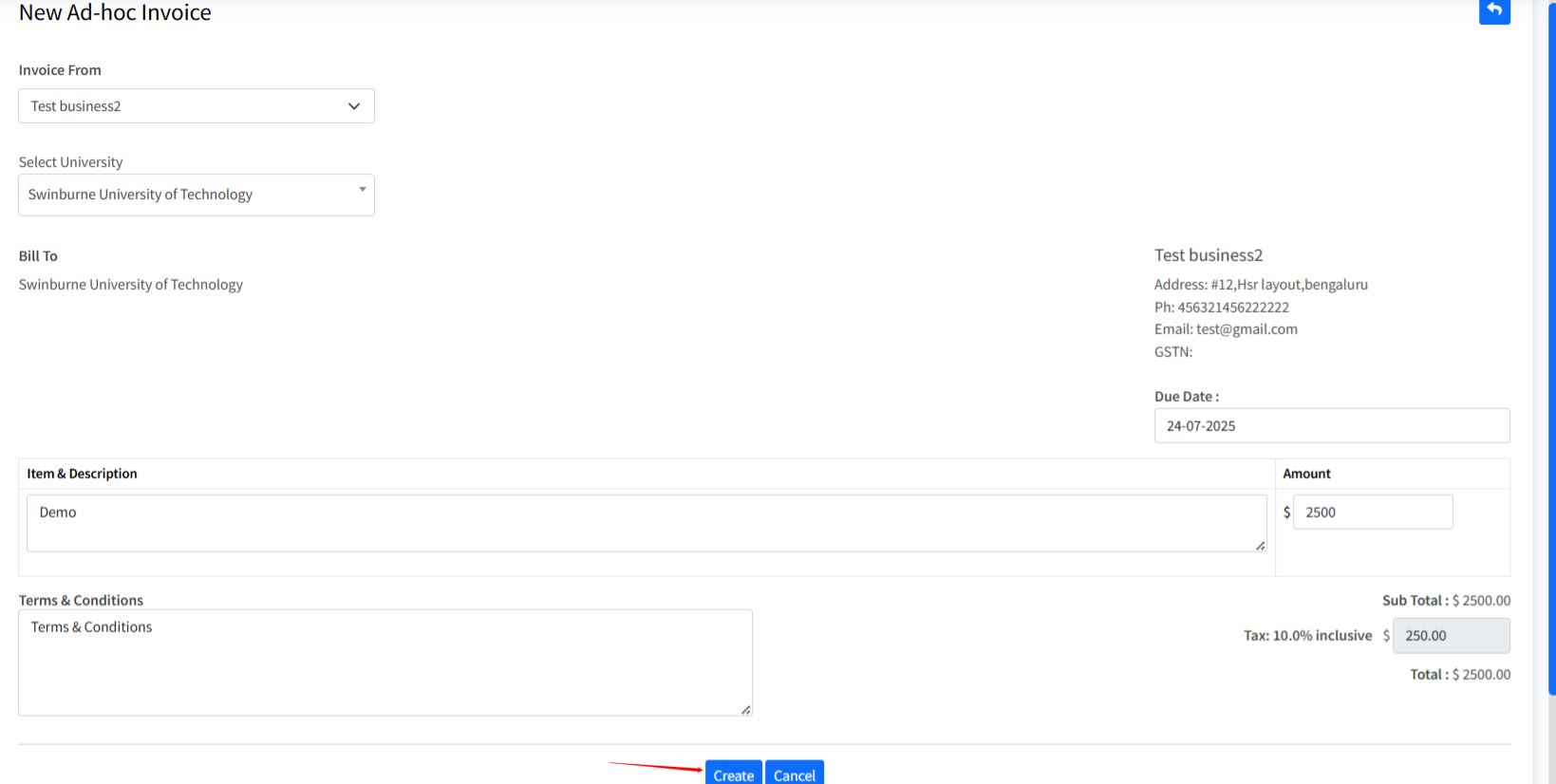
Task: Click Swinburne University under Bill To
Action: (x=131, y=285)
